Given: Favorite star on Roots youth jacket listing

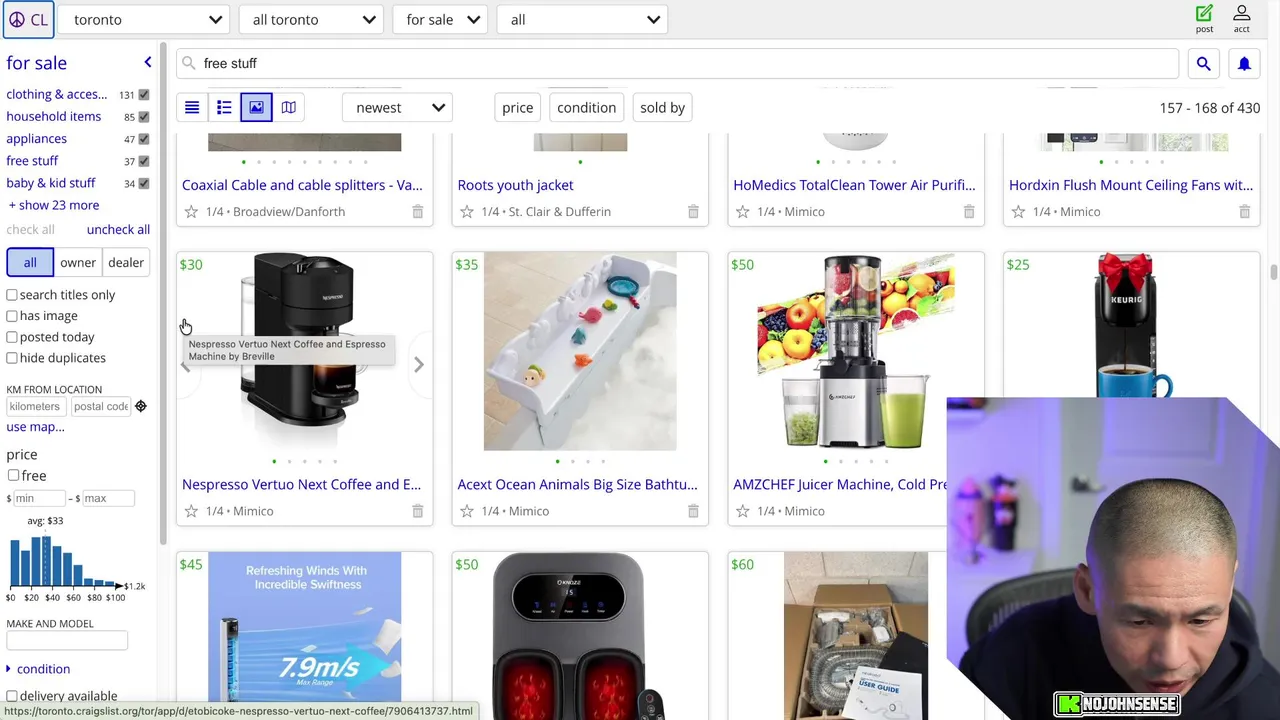Looking at the screenshot, I should 467,211.
